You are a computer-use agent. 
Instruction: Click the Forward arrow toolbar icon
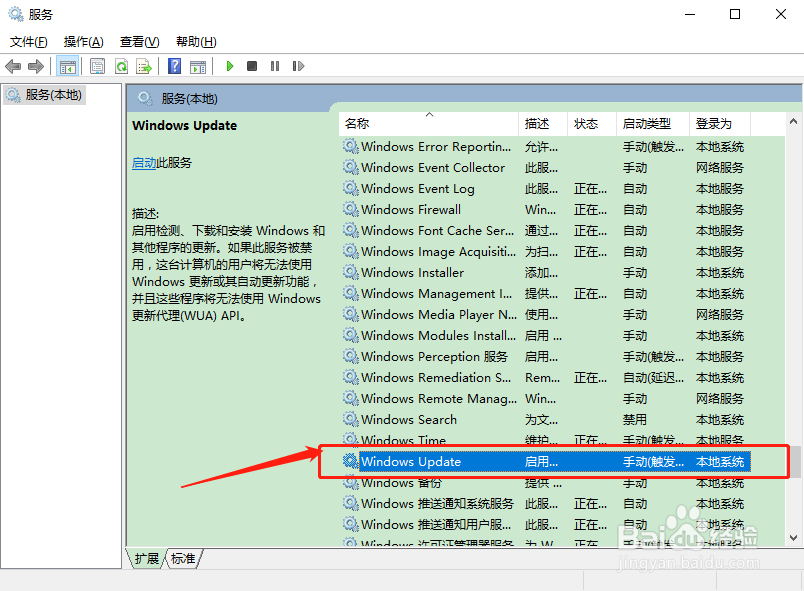click(36, 66)
